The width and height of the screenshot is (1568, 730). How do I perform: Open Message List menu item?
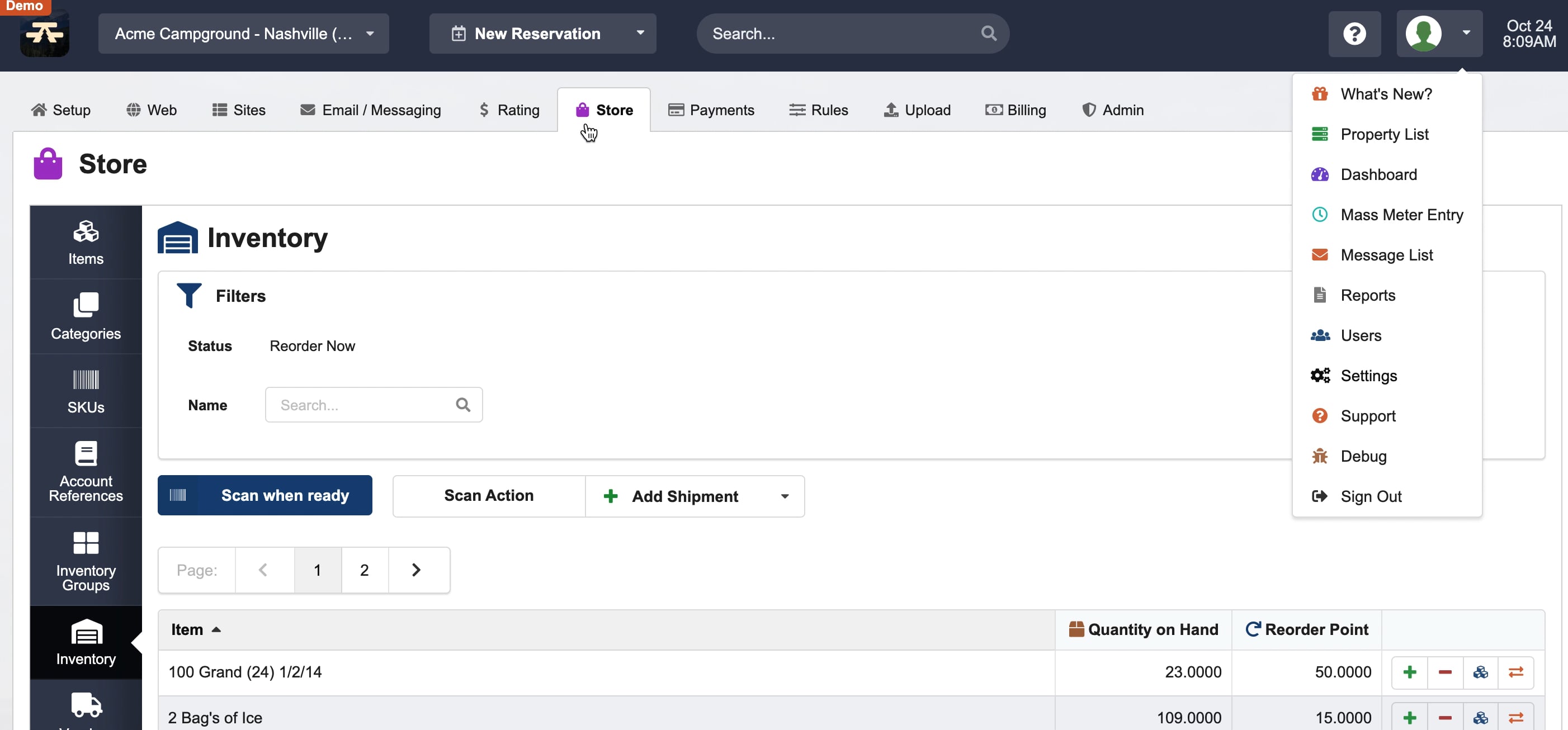click(x=1387, y=254)
